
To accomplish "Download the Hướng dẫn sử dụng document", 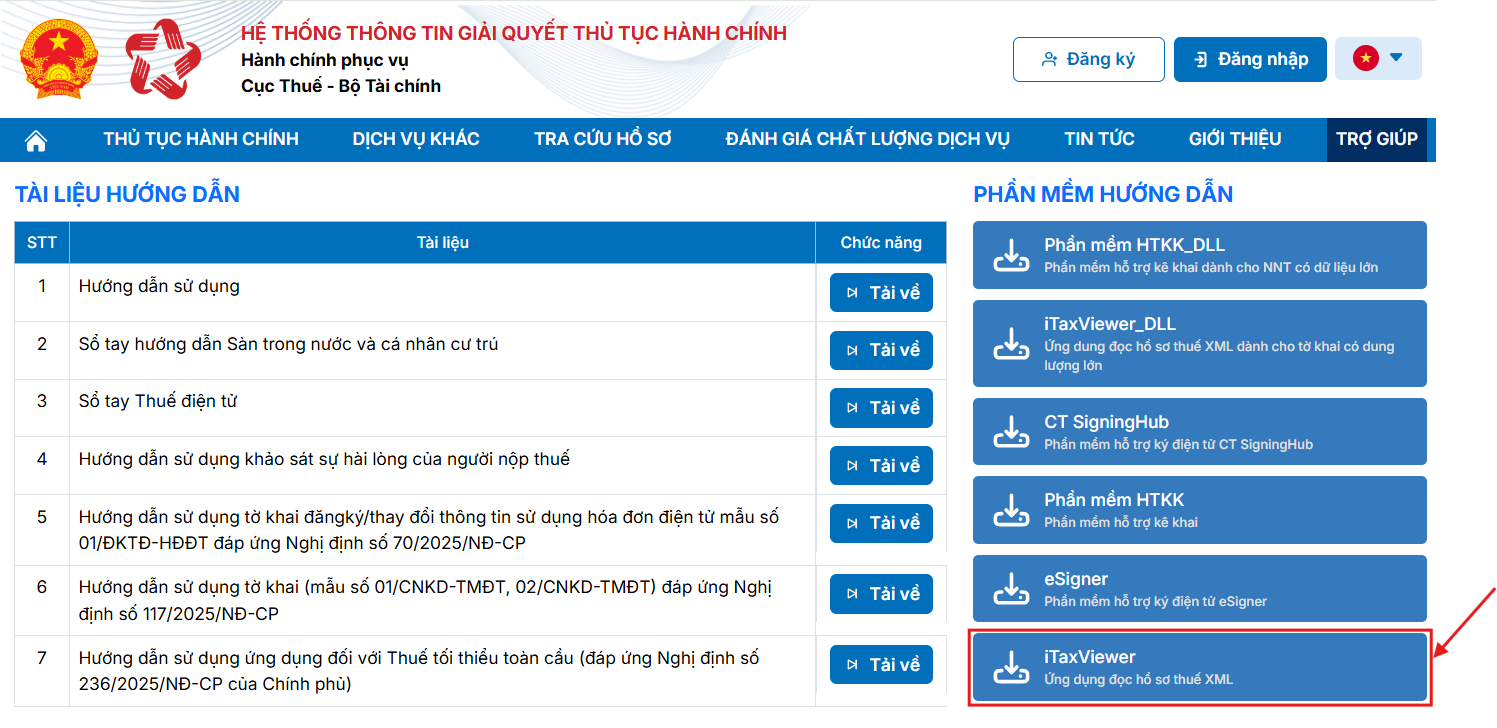I will [x=881, y=293].
